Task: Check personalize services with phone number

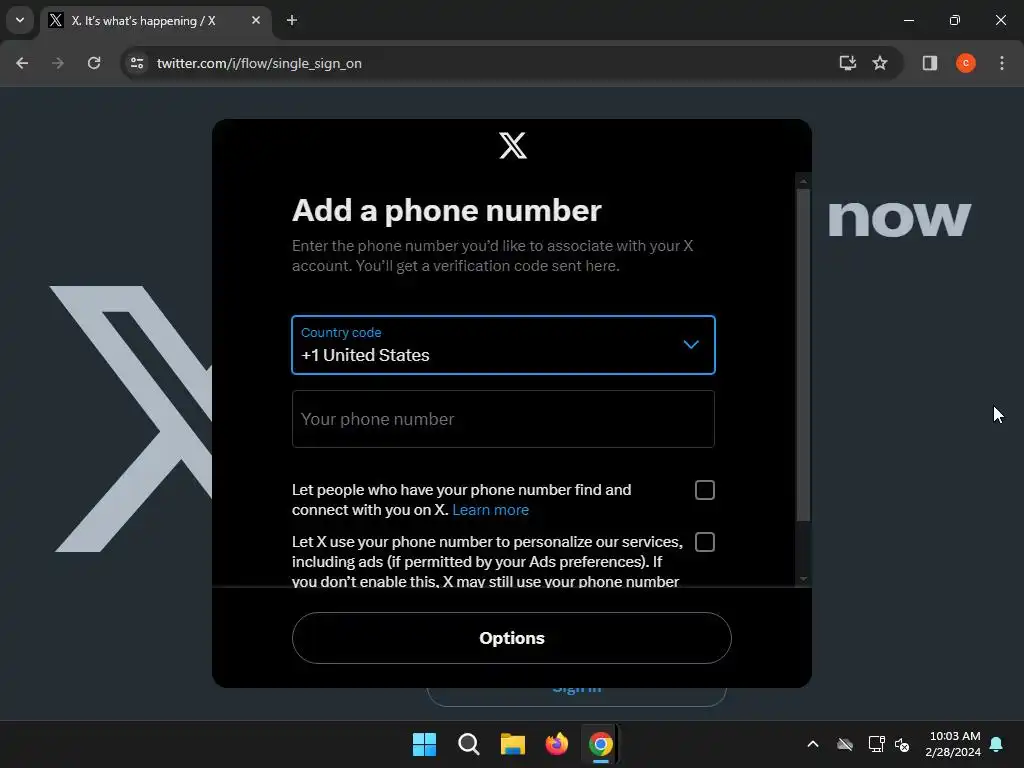Action: [705, 542]
